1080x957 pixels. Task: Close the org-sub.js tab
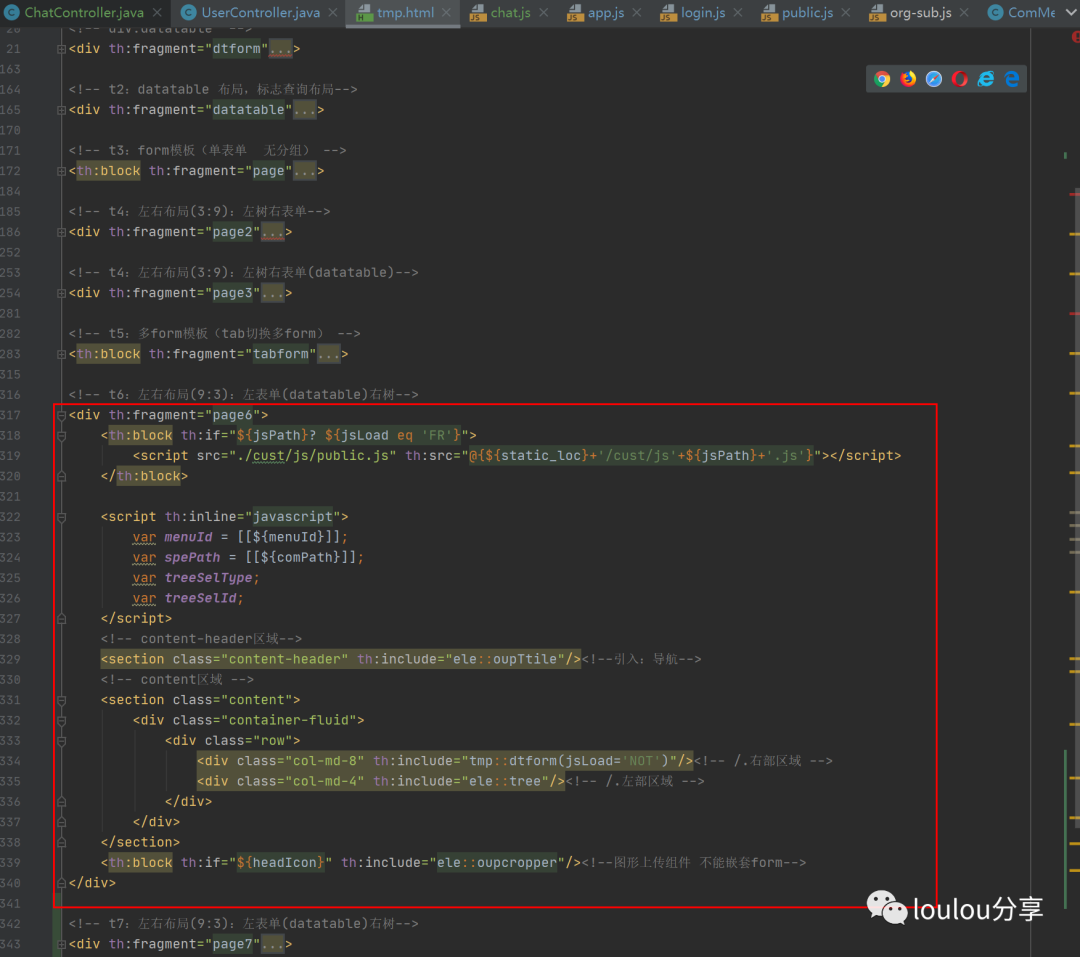pyautogui.click(x=964, y=12)
